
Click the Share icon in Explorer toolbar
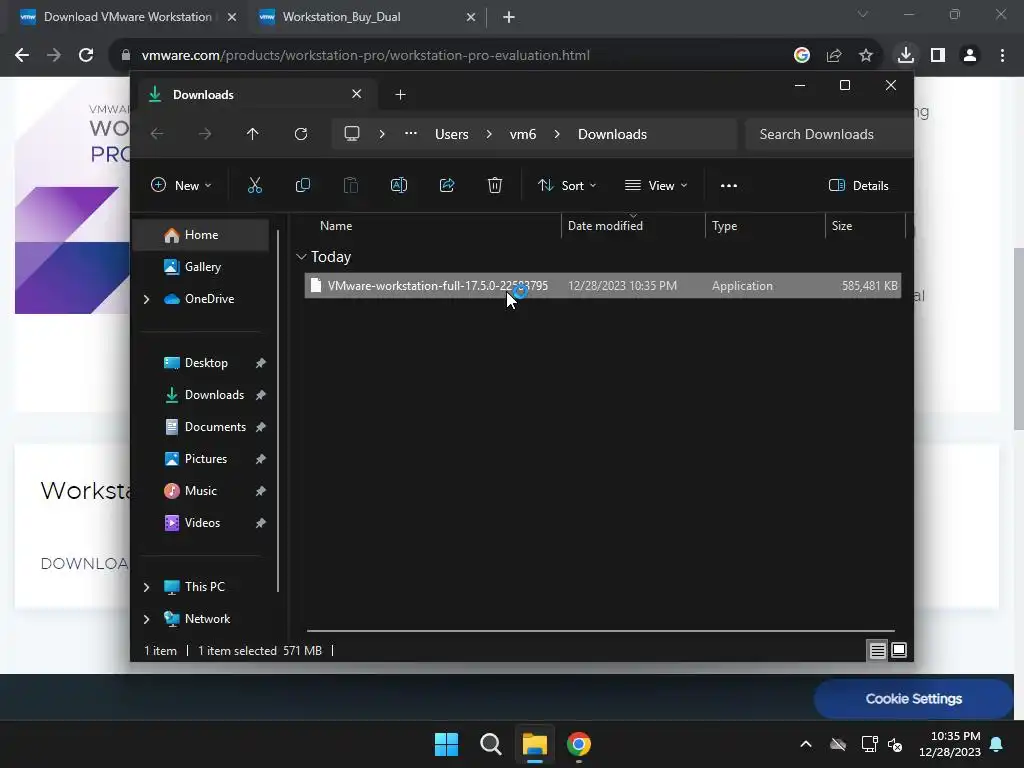(x=447, y=185)
